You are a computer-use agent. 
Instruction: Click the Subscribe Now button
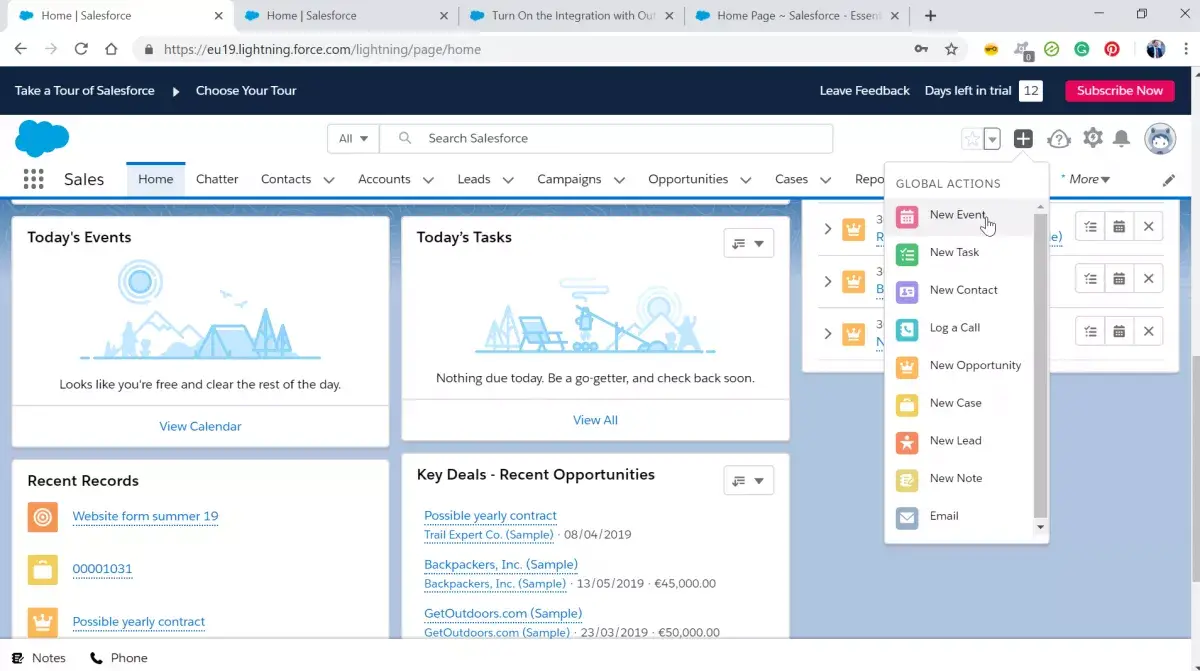tap(1120, 90)
